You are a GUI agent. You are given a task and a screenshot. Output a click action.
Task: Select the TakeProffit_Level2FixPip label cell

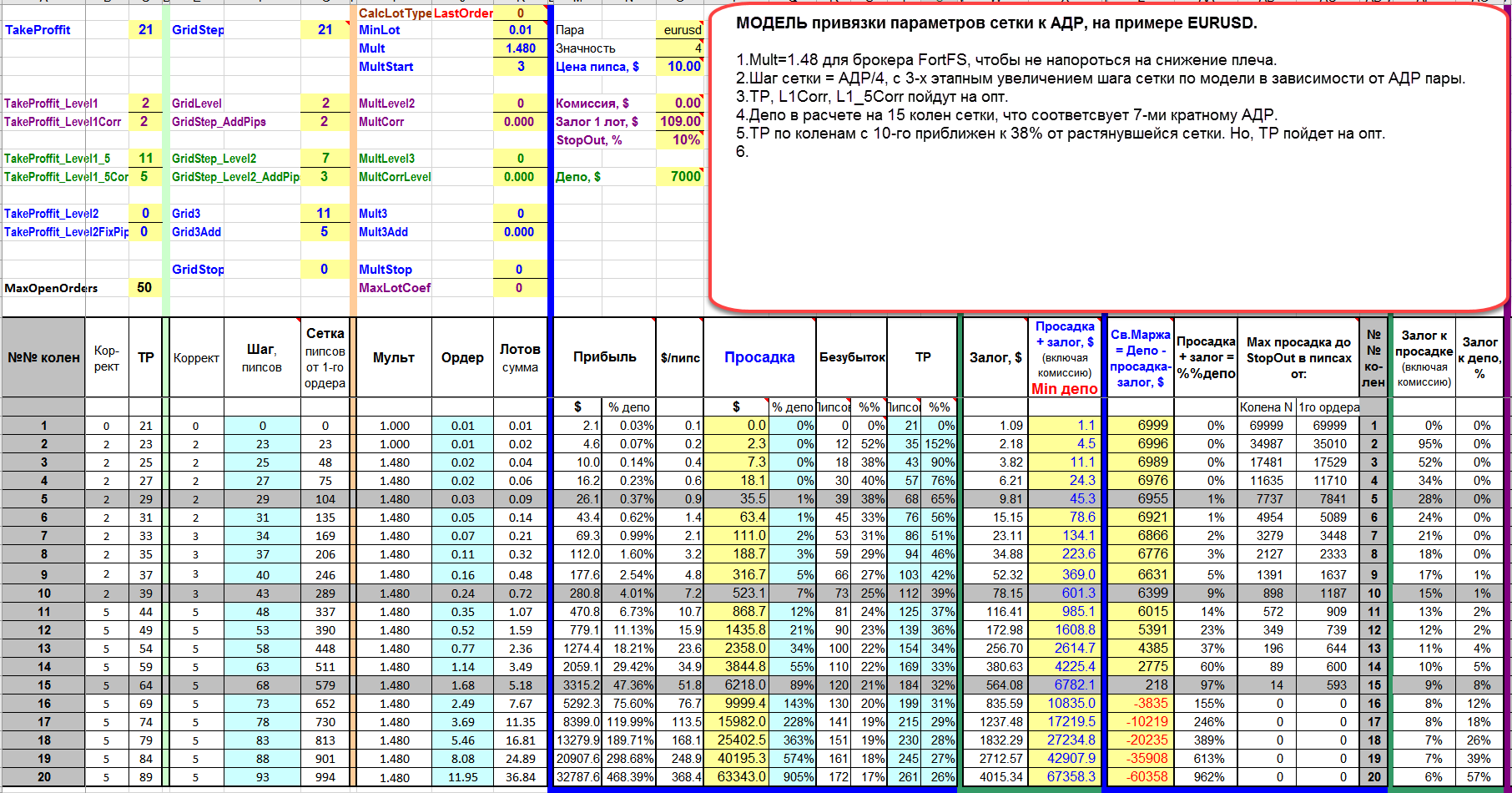coord(65,232)
